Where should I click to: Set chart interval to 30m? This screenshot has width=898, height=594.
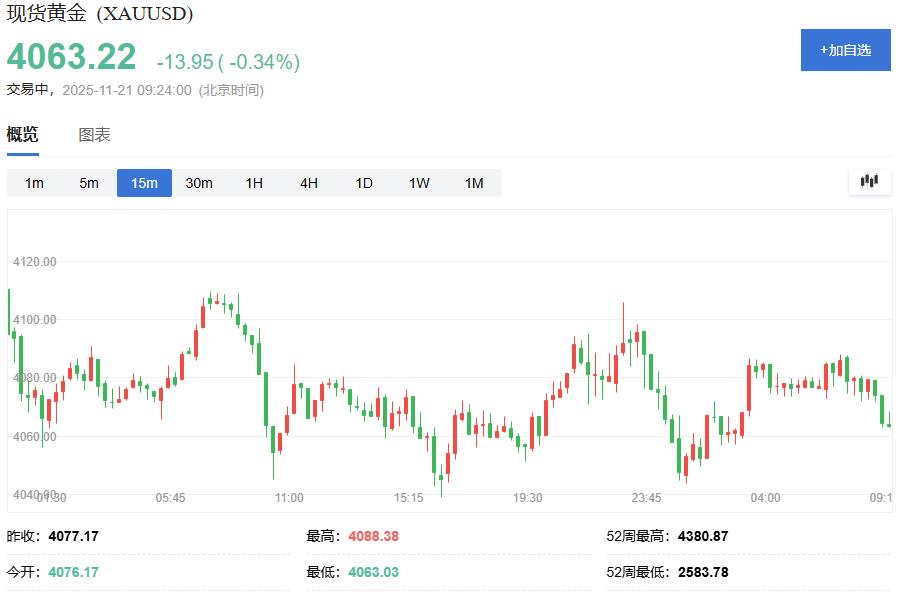point(199,183)
